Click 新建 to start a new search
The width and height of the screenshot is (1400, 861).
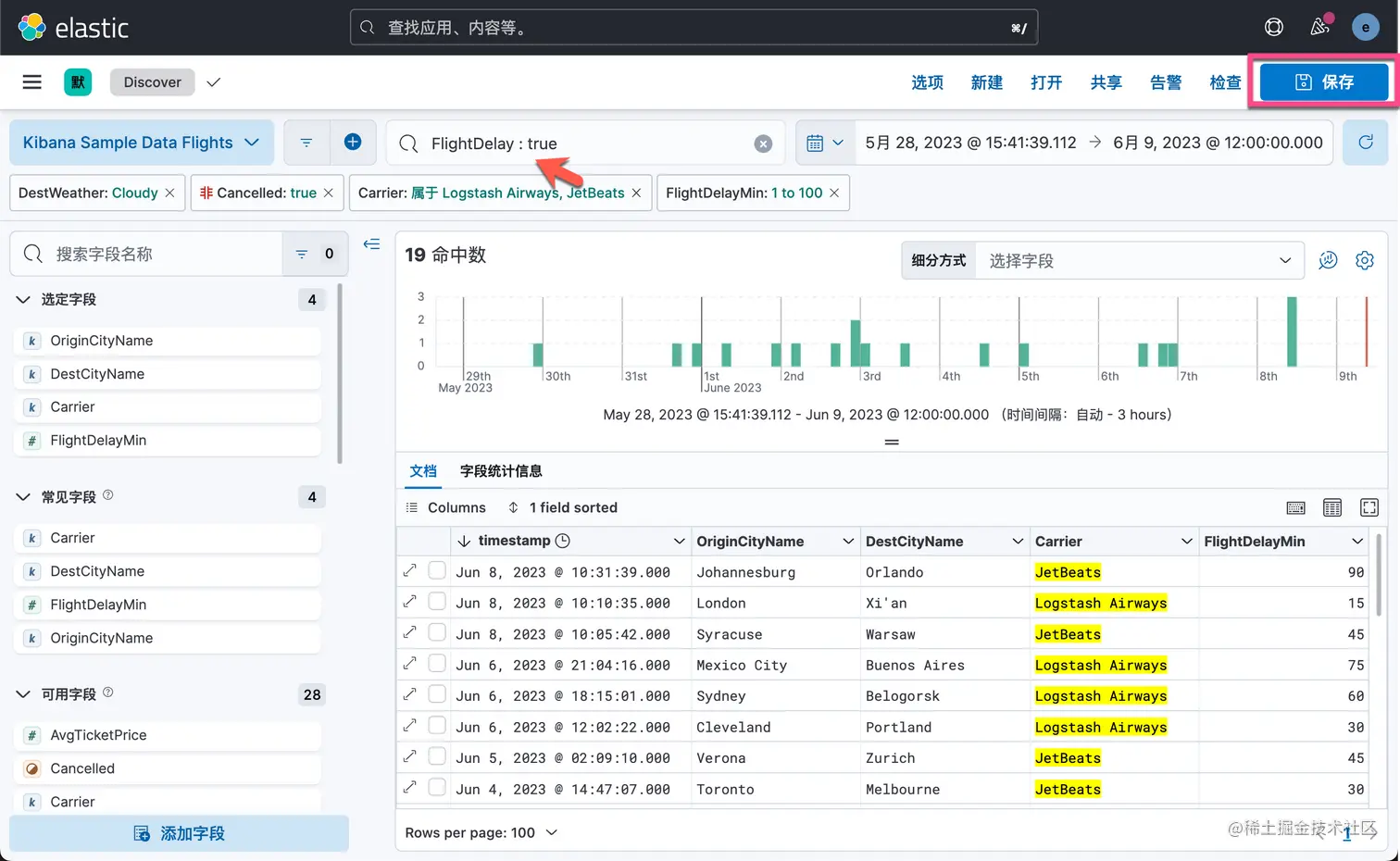[x=987, y=82]
